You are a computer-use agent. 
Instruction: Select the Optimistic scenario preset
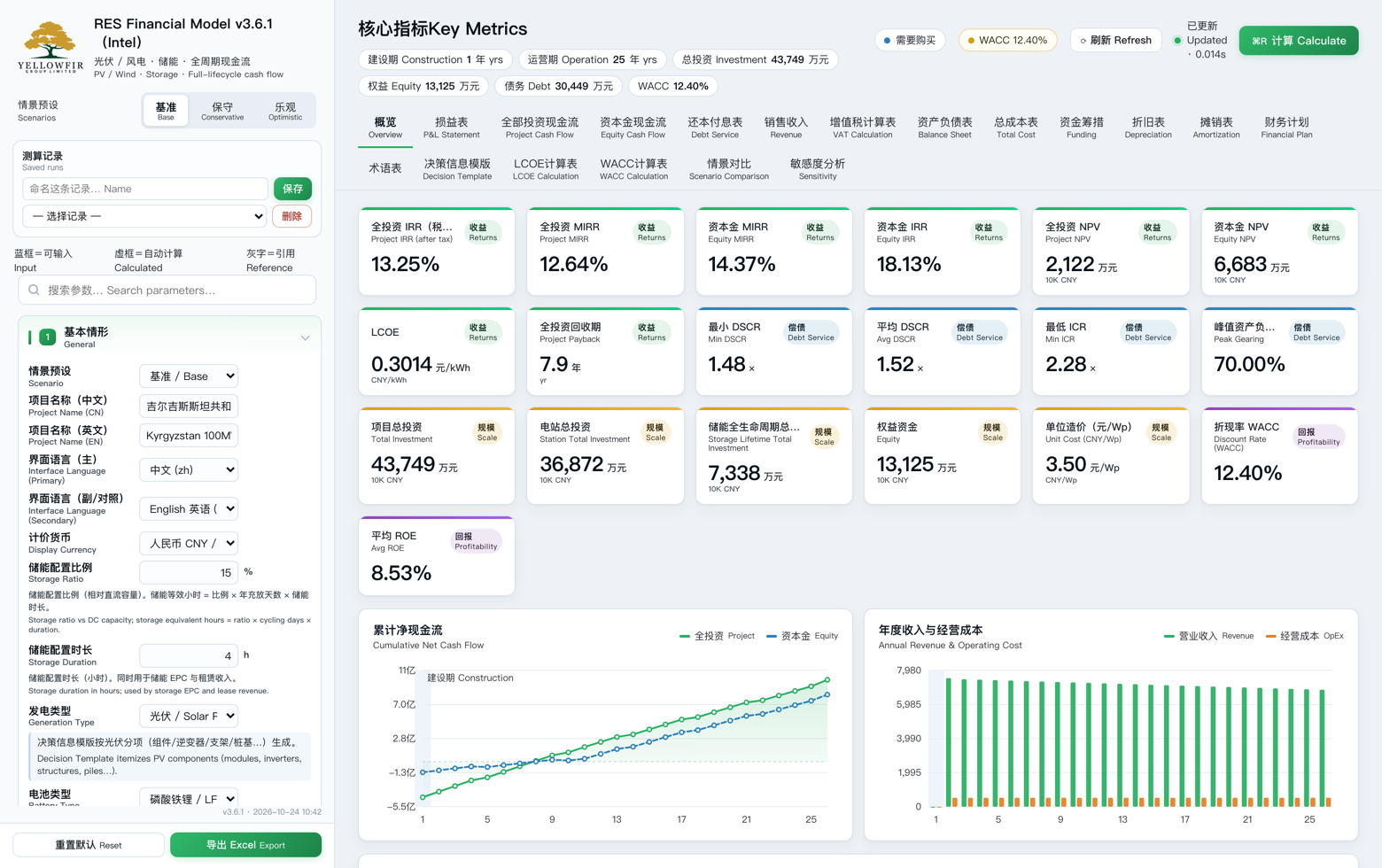285,111
